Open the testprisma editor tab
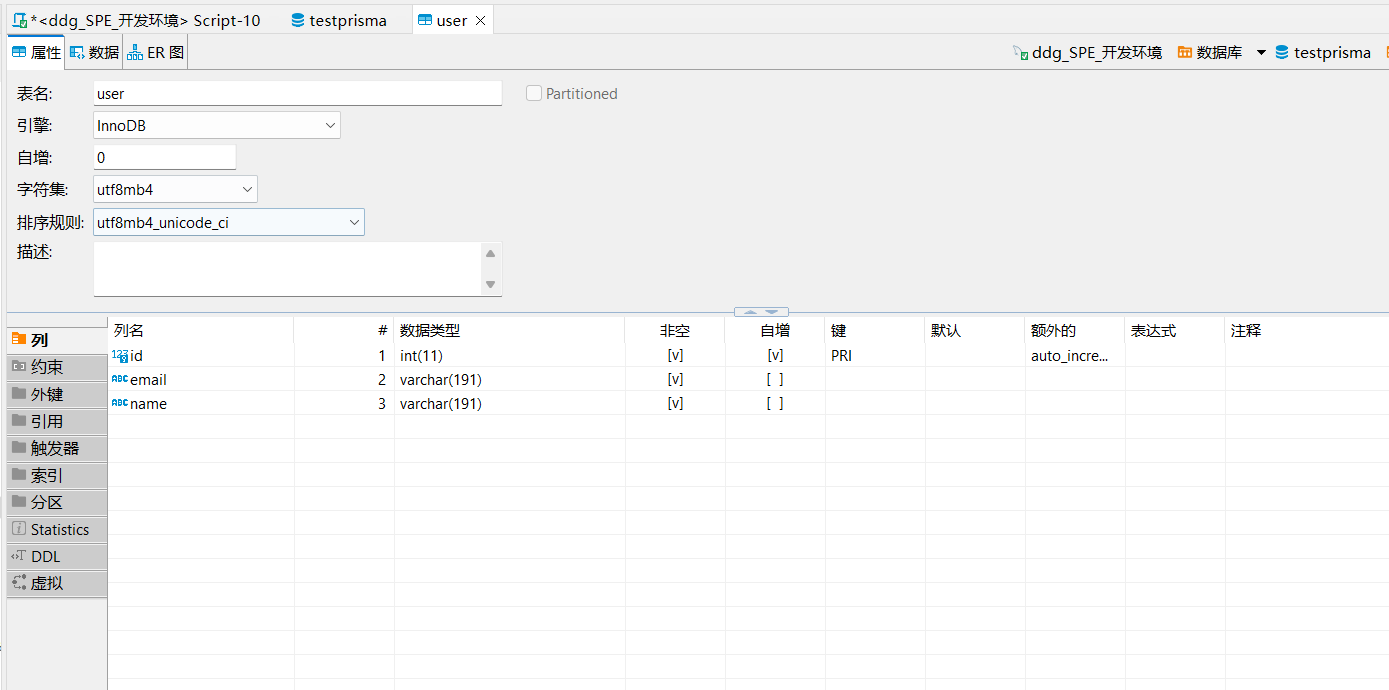Viewport: 1389px width, 690px height. 338,20
